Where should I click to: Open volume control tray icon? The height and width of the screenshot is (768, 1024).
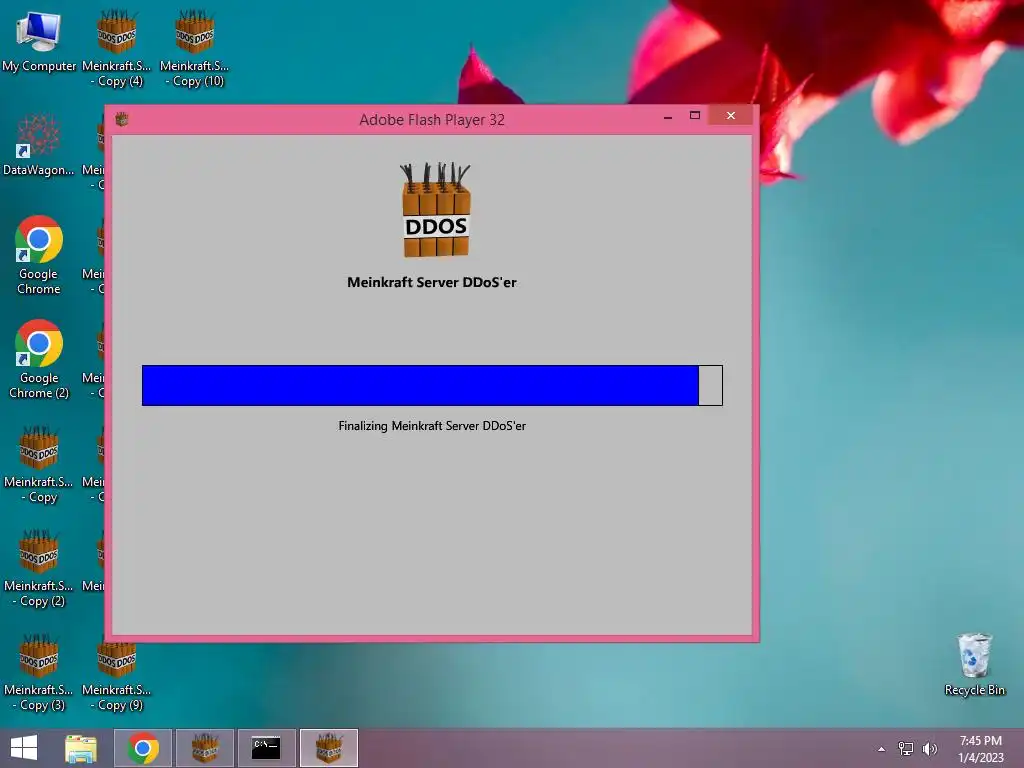coord(930,749)
